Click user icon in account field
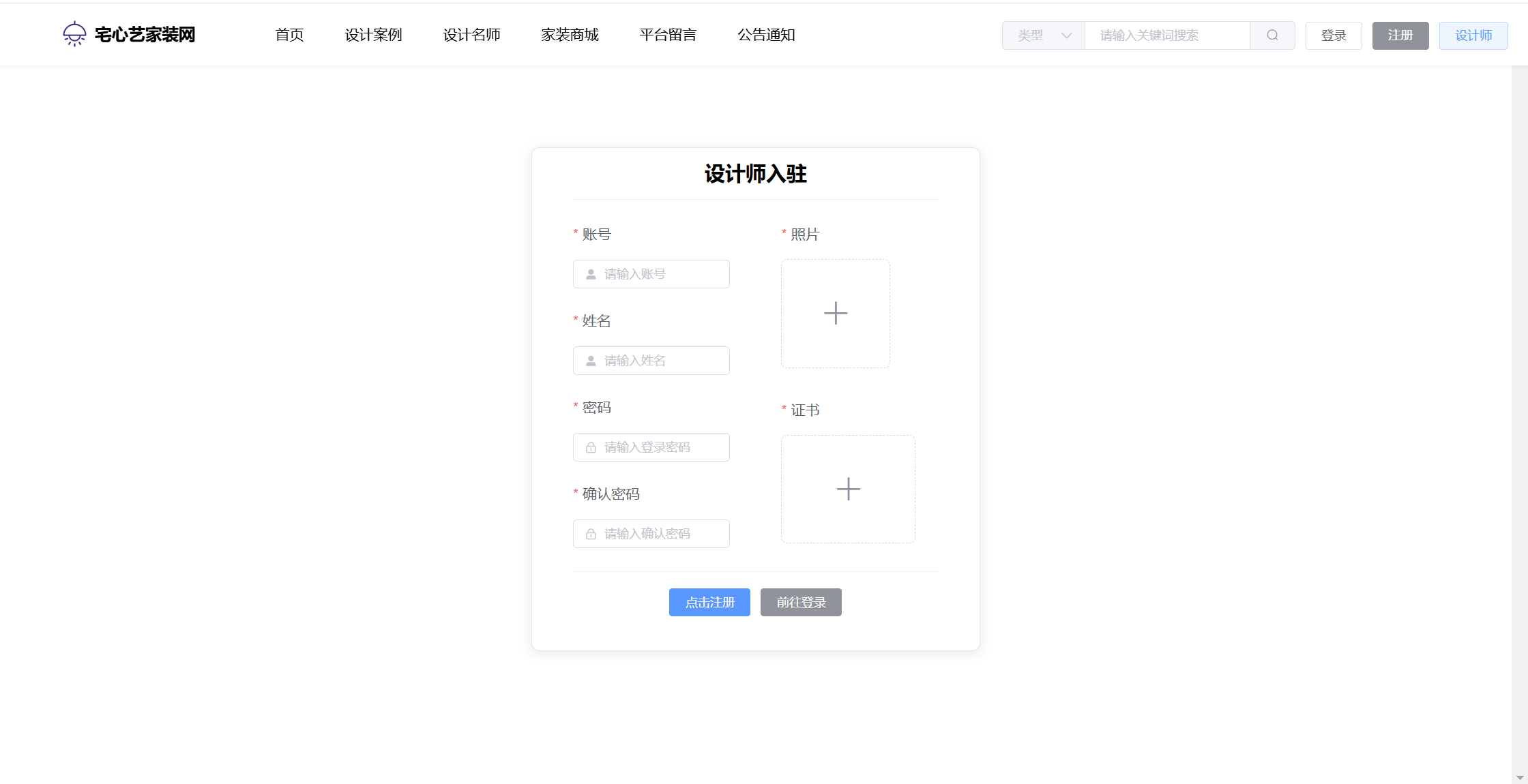 591,274
